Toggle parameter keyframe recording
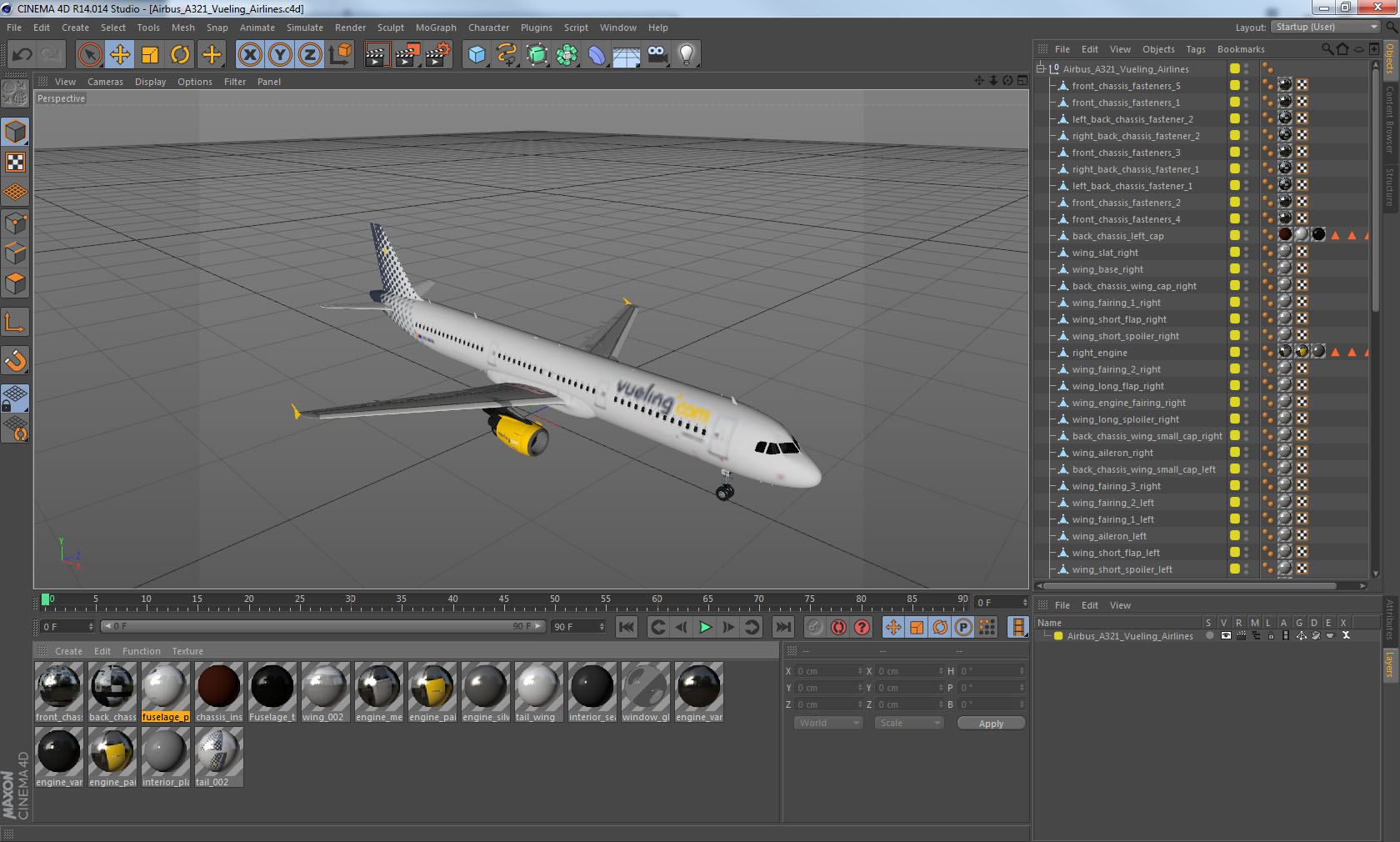The image size is (1400, 842). (x=963, y=627)
